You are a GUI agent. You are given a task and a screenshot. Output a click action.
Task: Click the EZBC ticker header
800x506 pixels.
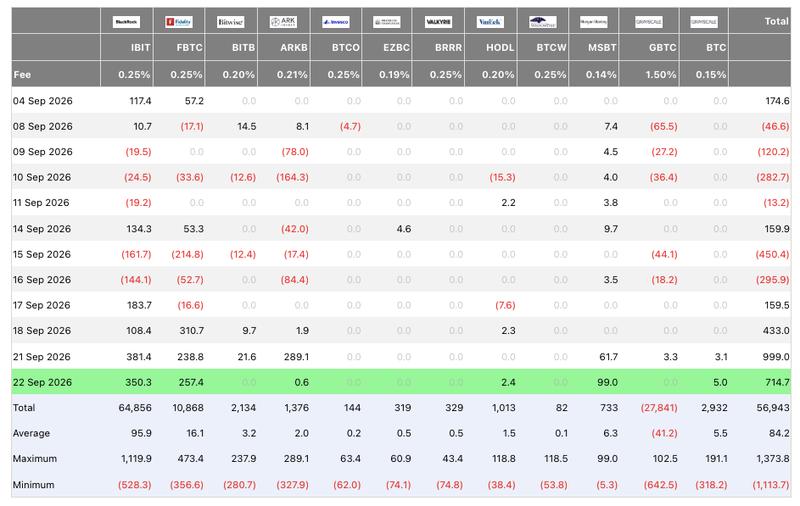[396, 47]
